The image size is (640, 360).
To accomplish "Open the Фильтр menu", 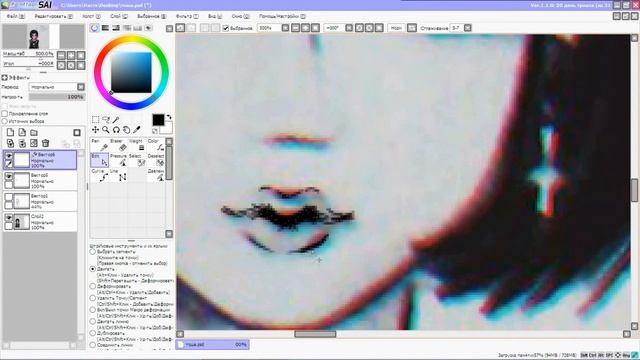I will (187, 16).
